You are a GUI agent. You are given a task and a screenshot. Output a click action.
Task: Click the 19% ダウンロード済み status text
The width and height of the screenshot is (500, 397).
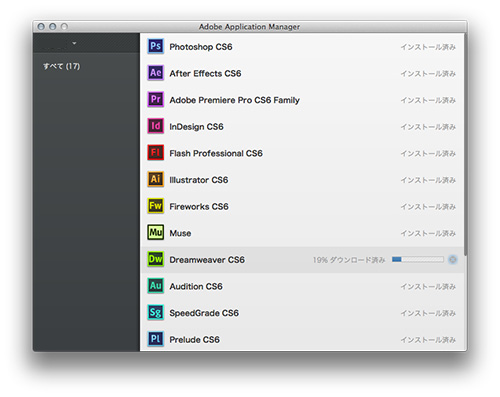point(349,260)
